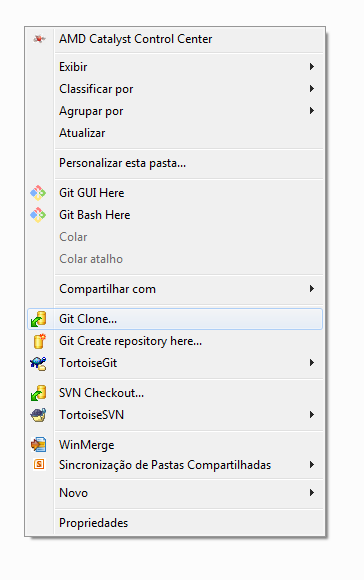The width and height of the screenshot is (364, 580).
Task: Click the SVN Checkout arrow icon
Action: pos(38,393)
